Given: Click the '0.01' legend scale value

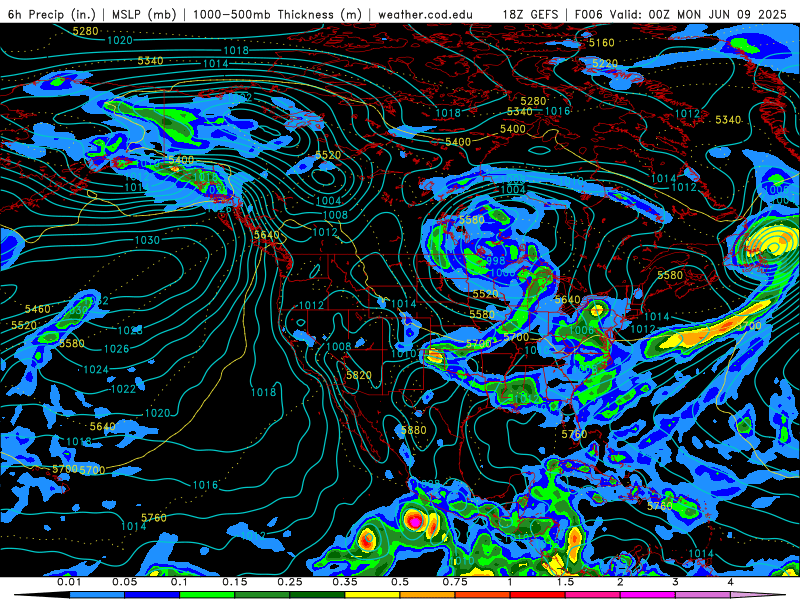Looking at the screenshot, I should pyautogui.click(x=69, y=582).
